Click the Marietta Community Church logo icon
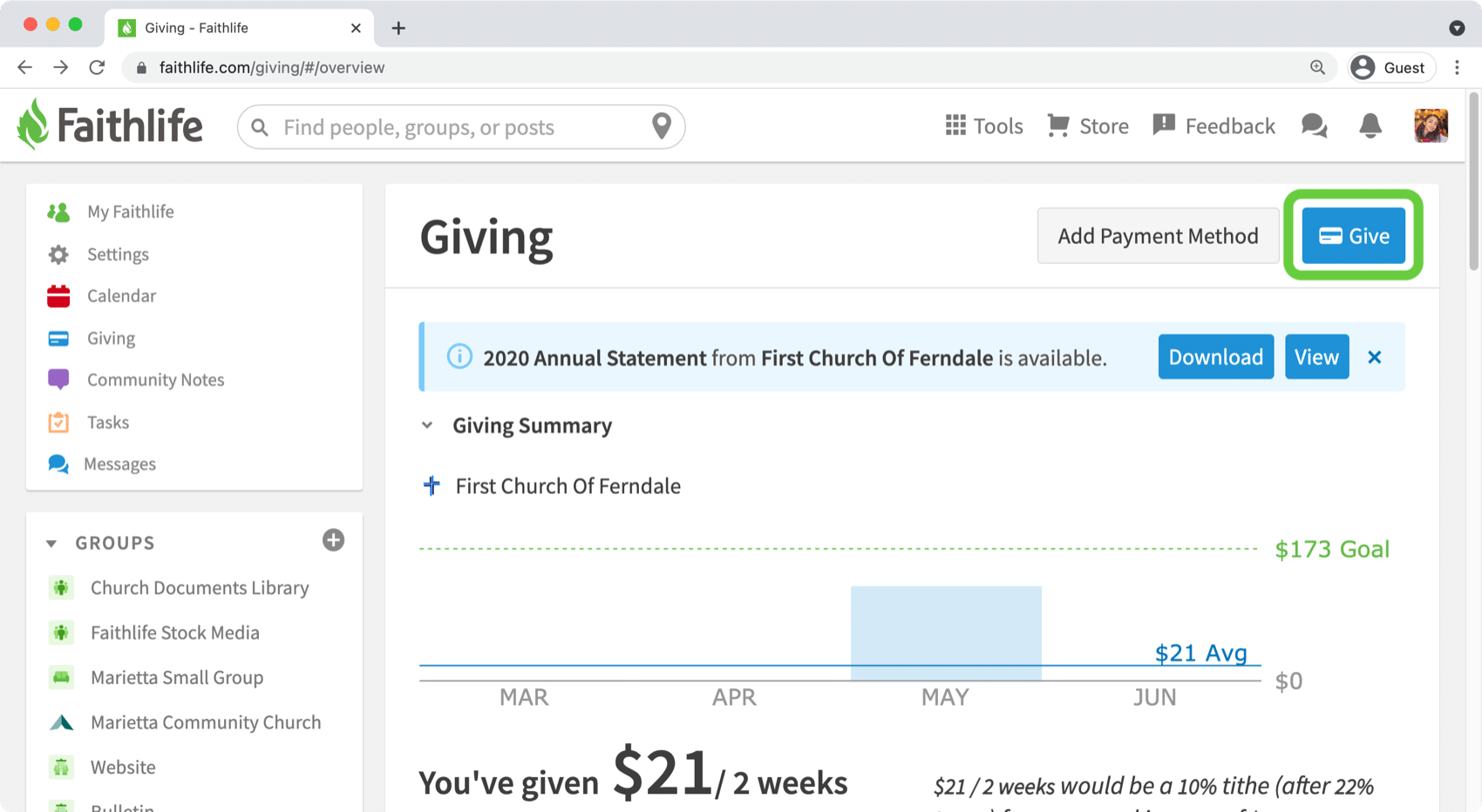The image size is (1482, 812). pos(61,722)
